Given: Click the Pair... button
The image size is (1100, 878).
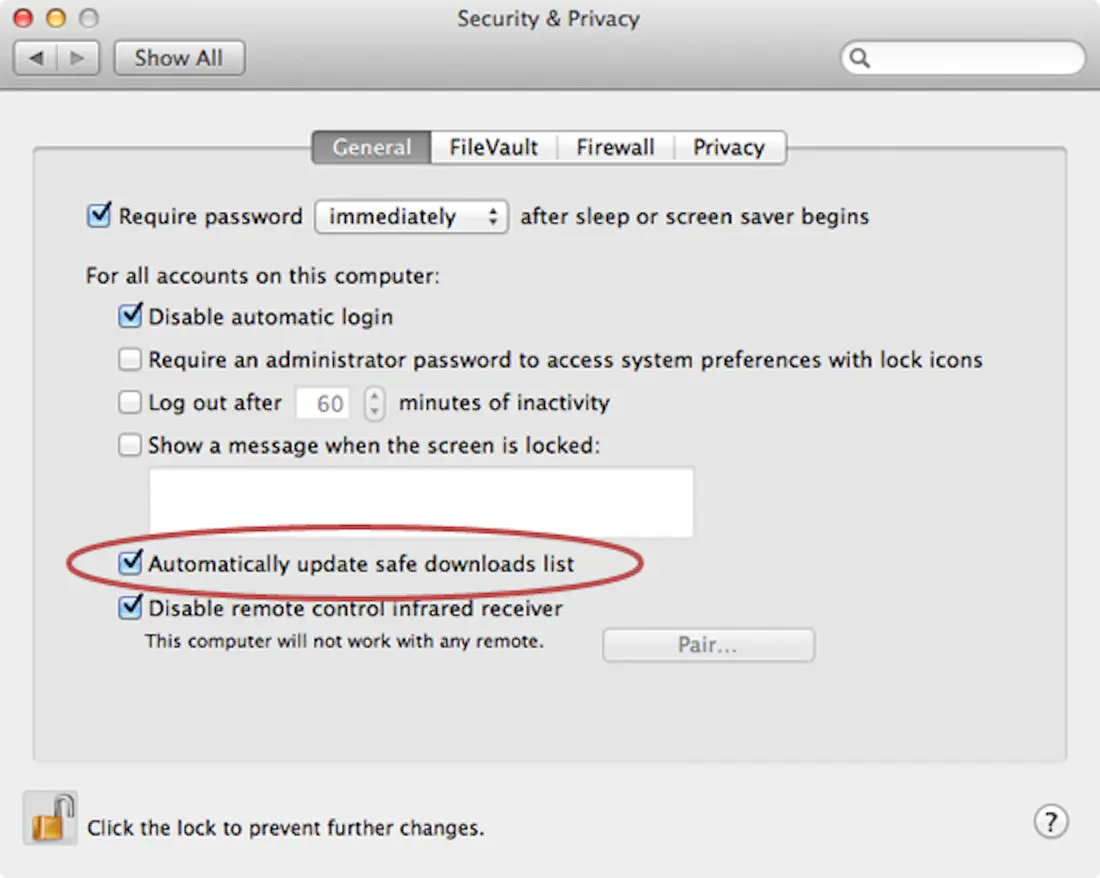Looking at the screenshot, I should 708,644.
